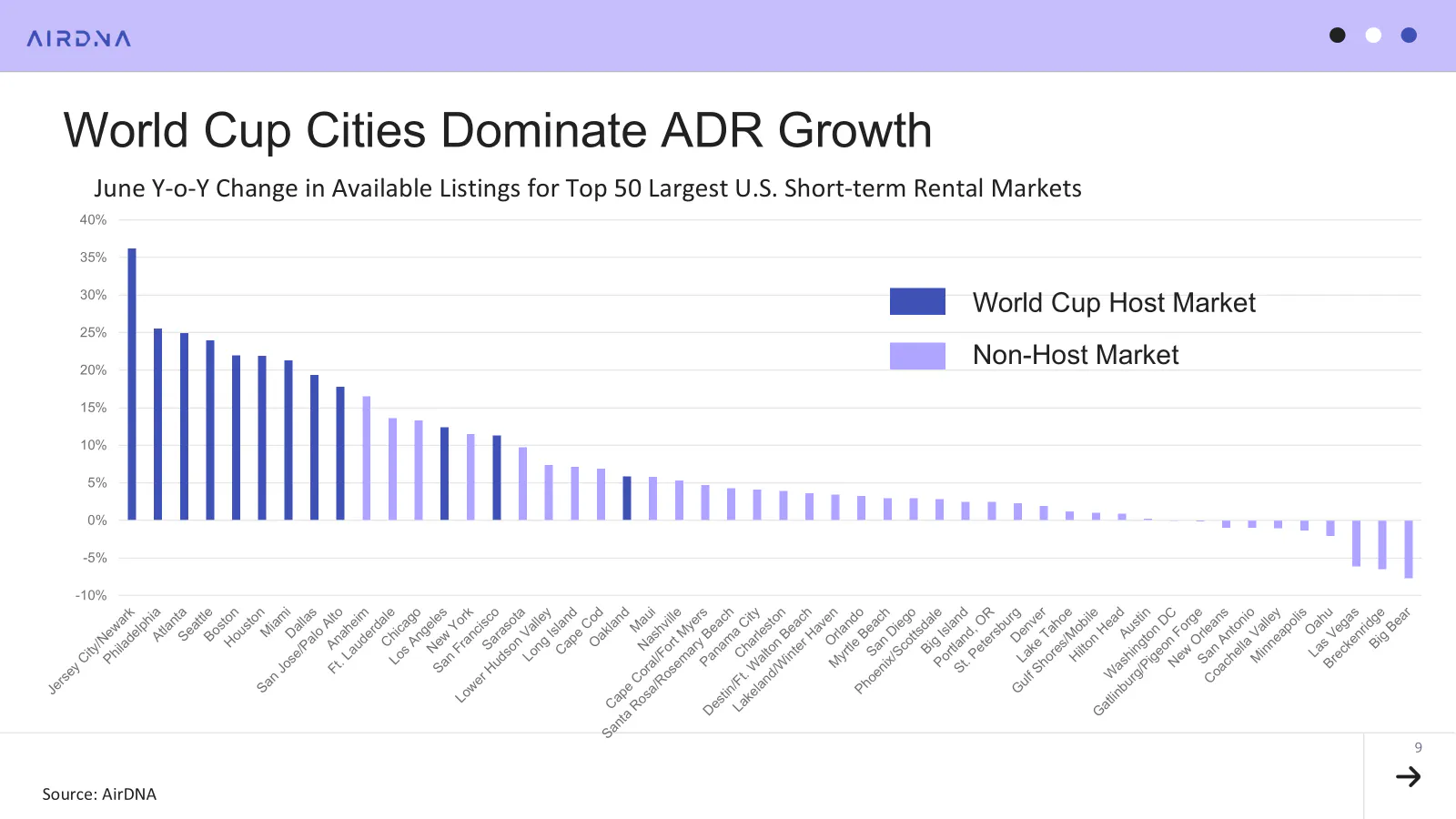Click the Oakland dark blue bar
This screenshot has height=819, width=1456.
point(627,499)
